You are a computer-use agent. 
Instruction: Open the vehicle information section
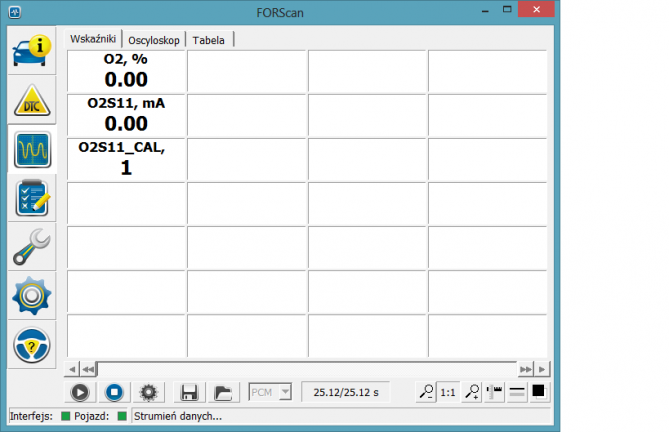pos(33,52)
